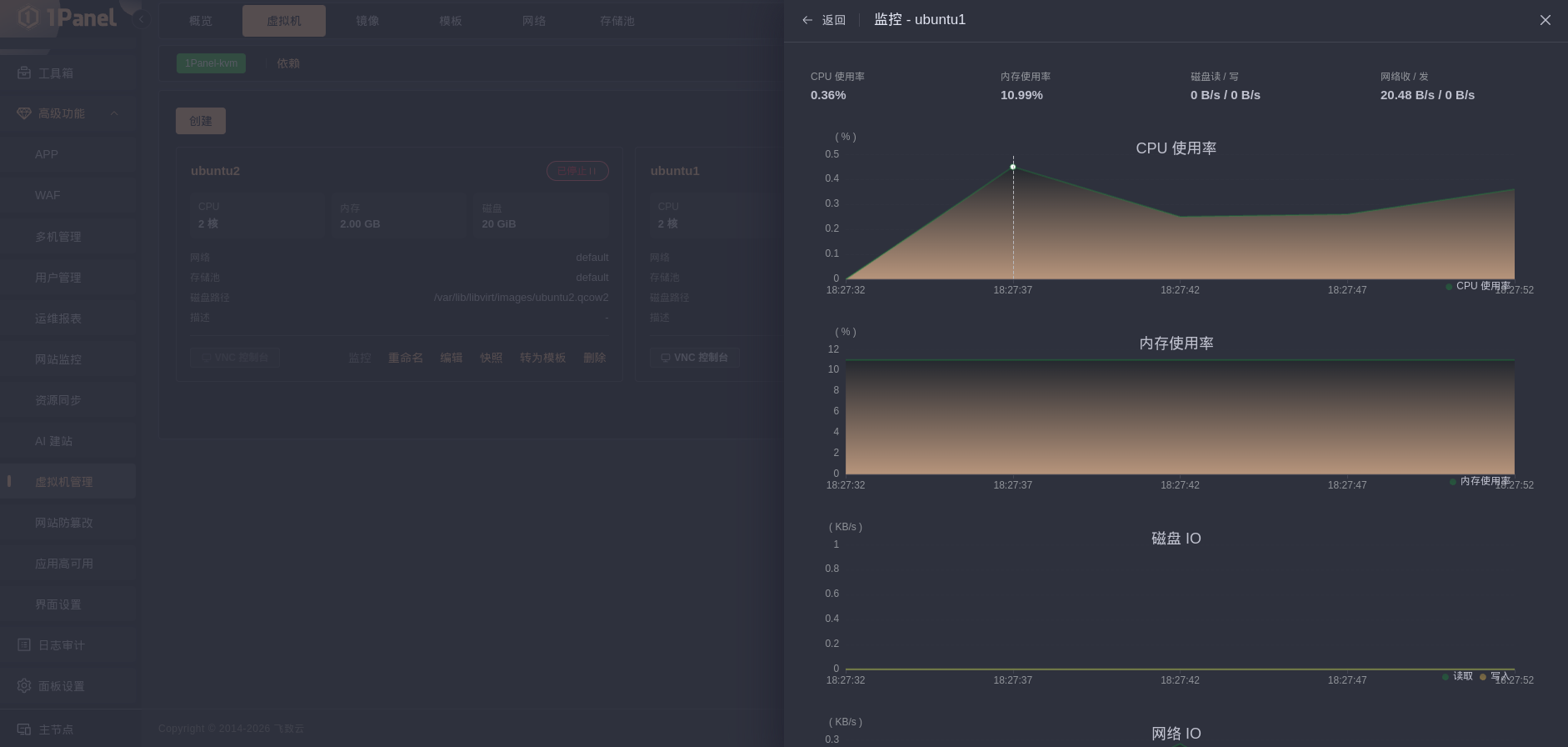Toggle 内存使用率 legend in memory chart

(x=1480, y=481)
